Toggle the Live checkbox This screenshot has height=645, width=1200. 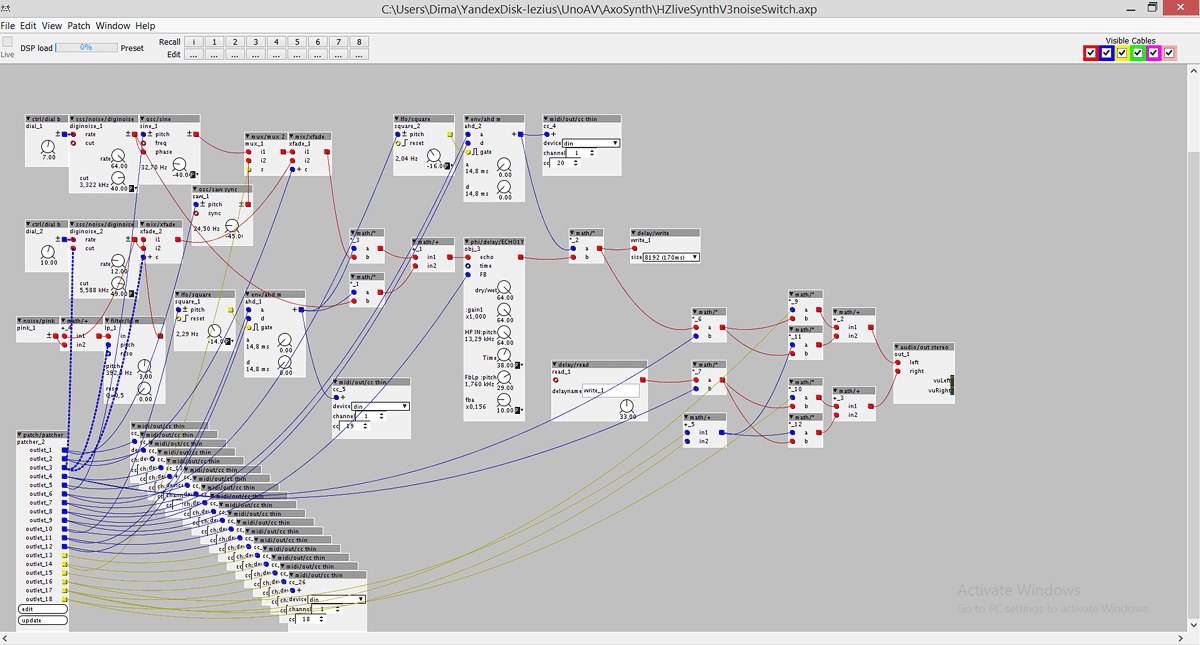[x=7, y=42]
